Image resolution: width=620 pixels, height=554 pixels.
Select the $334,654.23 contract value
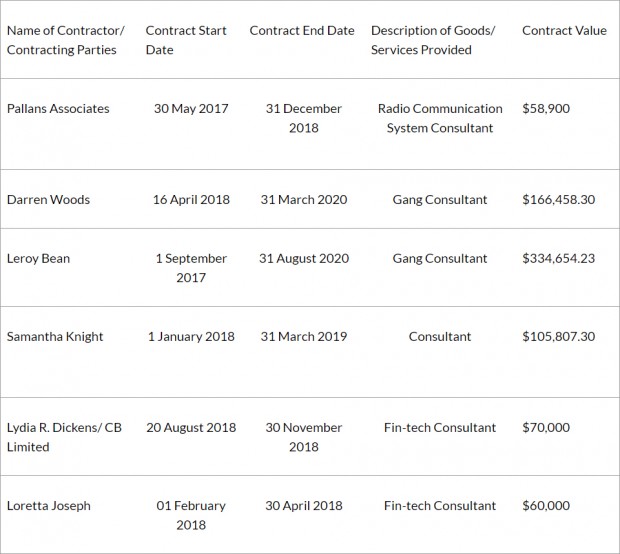point(558,258)
